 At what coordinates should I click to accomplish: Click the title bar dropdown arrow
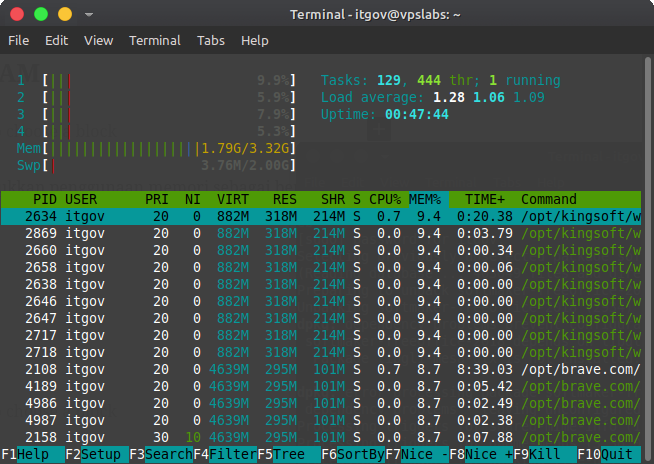point(88,15)
